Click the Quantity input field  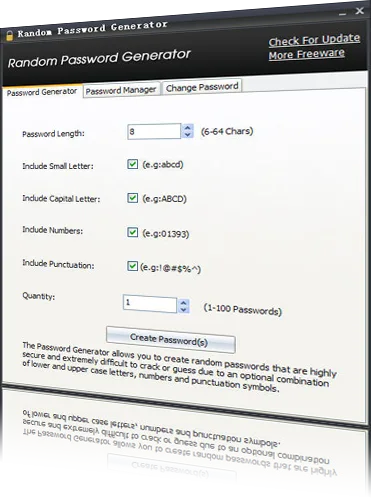click(150, 304)
